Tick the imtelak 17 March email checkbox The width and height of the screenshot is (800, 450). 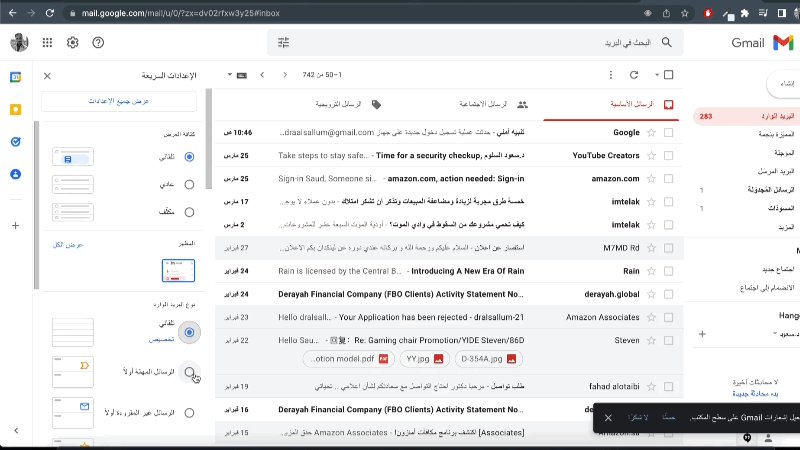(668, 202)
